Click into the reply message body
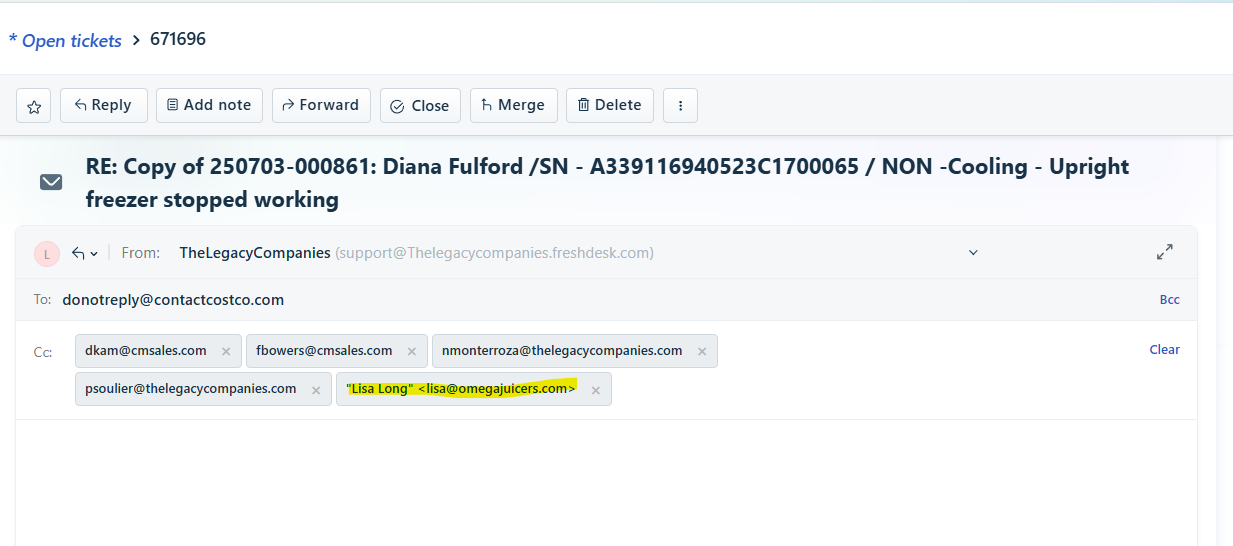1233x546 pixels. (606, 483)
